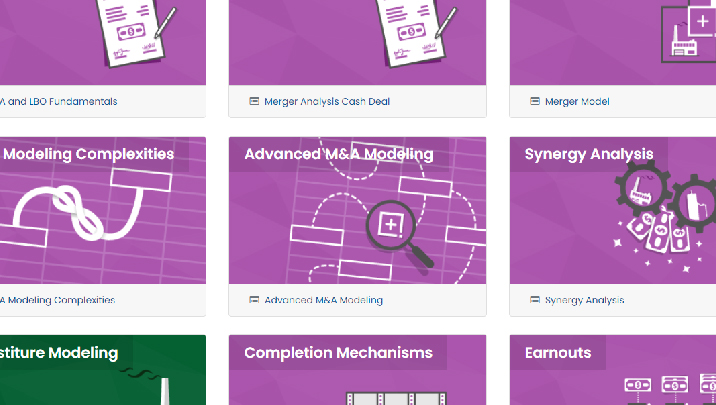Follow the Synergy Analysis link below the thumbnail

point(584,300)
